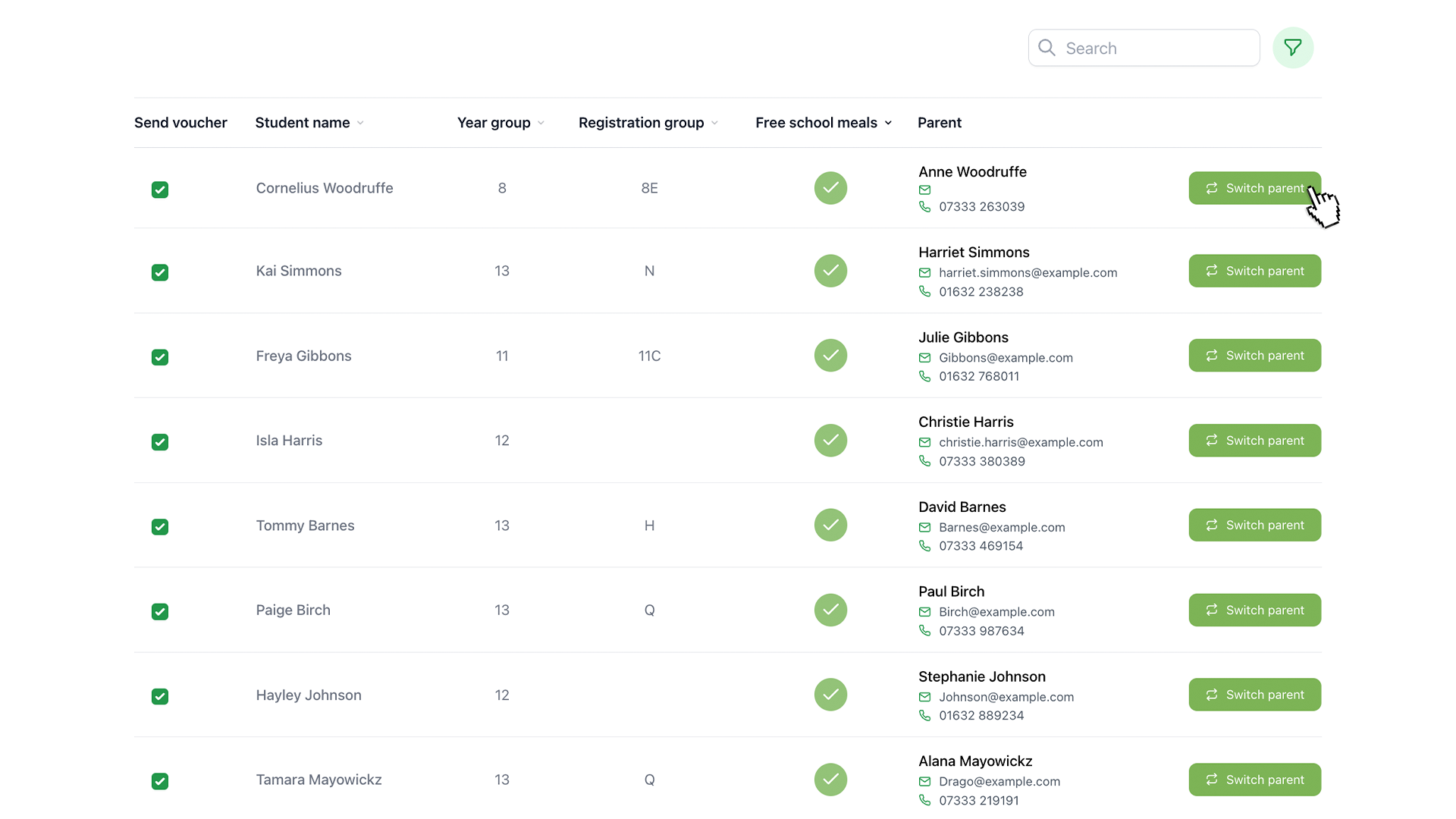Open Year group column dropdown

point(541,123)
